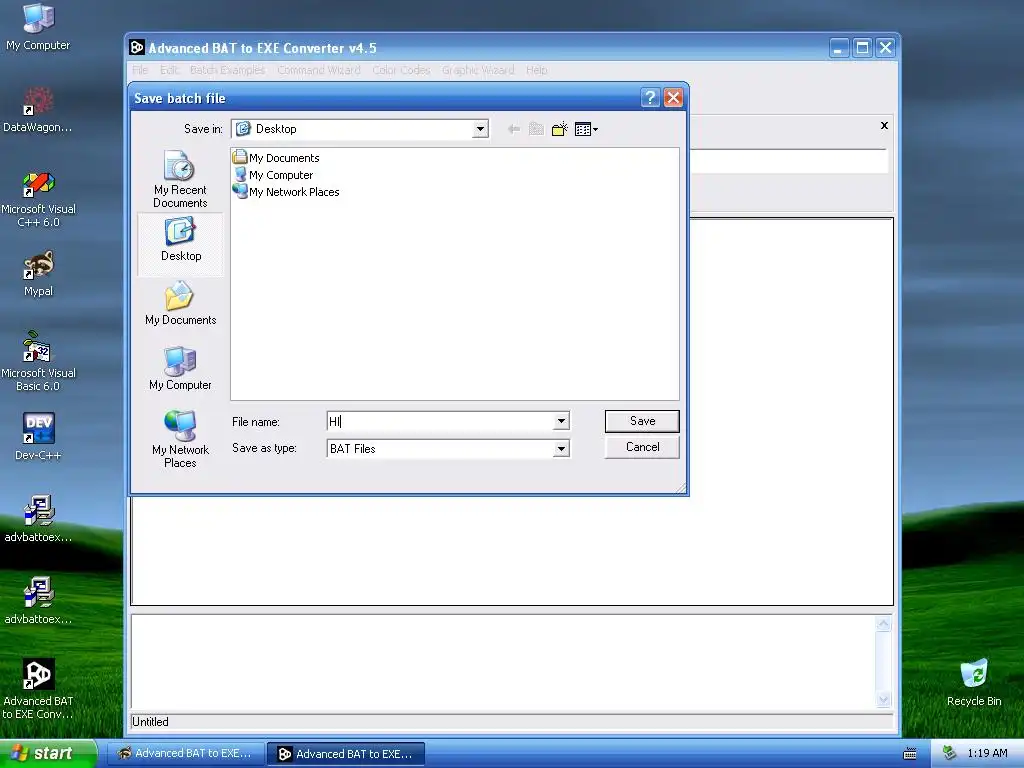Click the output pane scrollbar up arrow
This screenshot has width=1024, height=768.
point(884,624)
